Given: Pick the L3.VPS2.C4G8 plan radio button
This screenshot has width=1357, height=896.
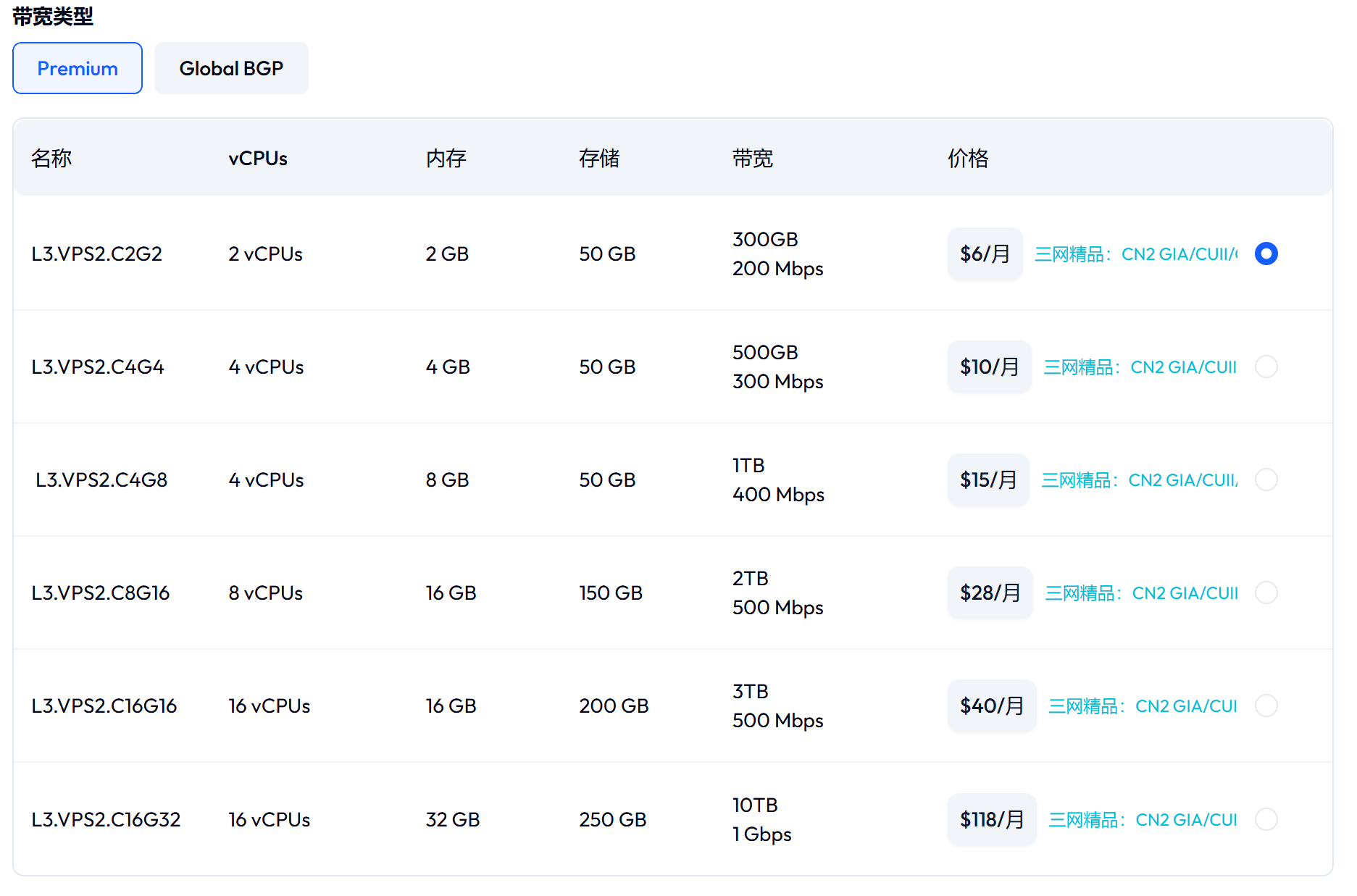Looking at the screenshot, I should [1266, 480].
